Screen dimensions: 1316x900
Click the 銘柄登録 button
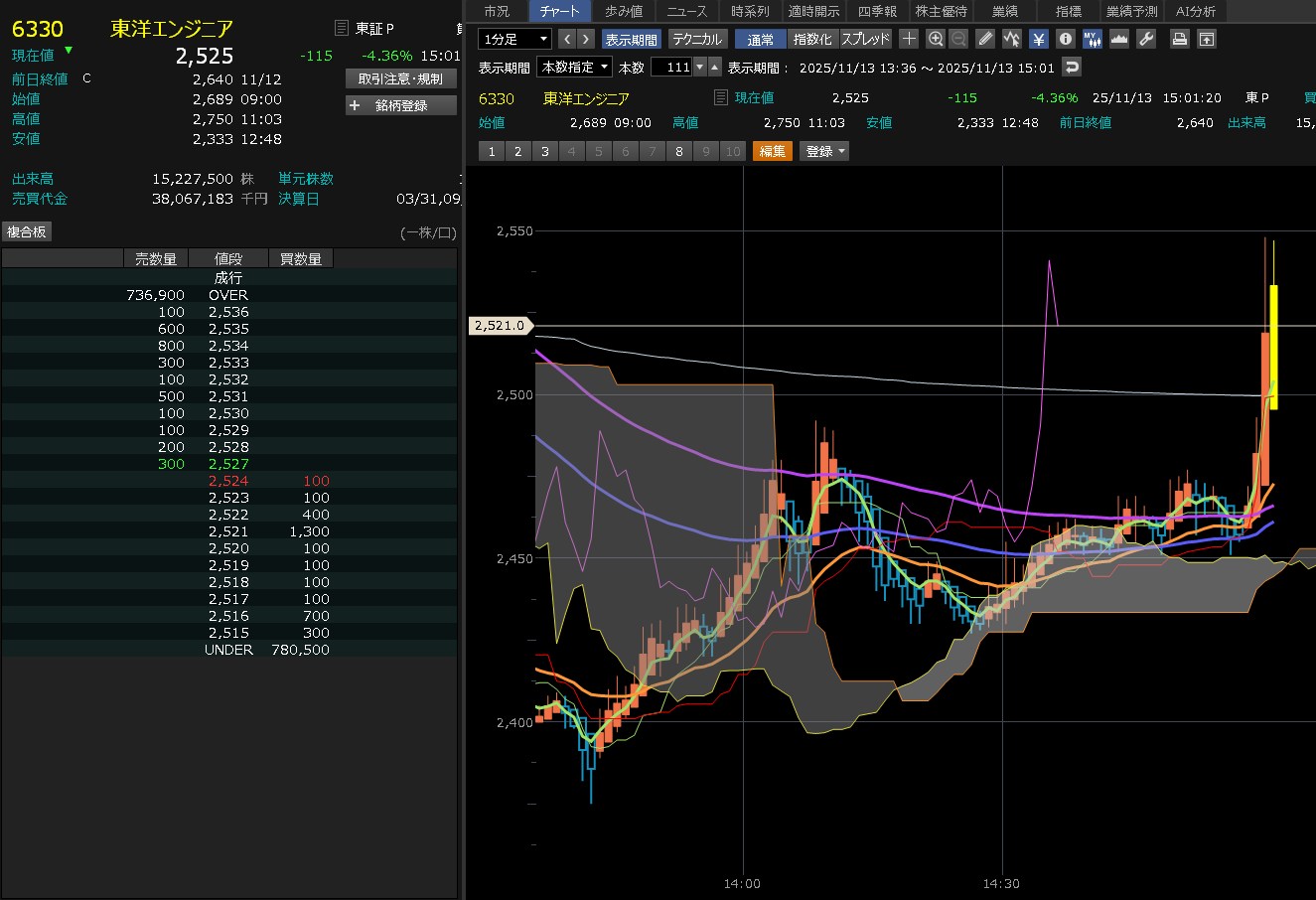coord(401,105)
